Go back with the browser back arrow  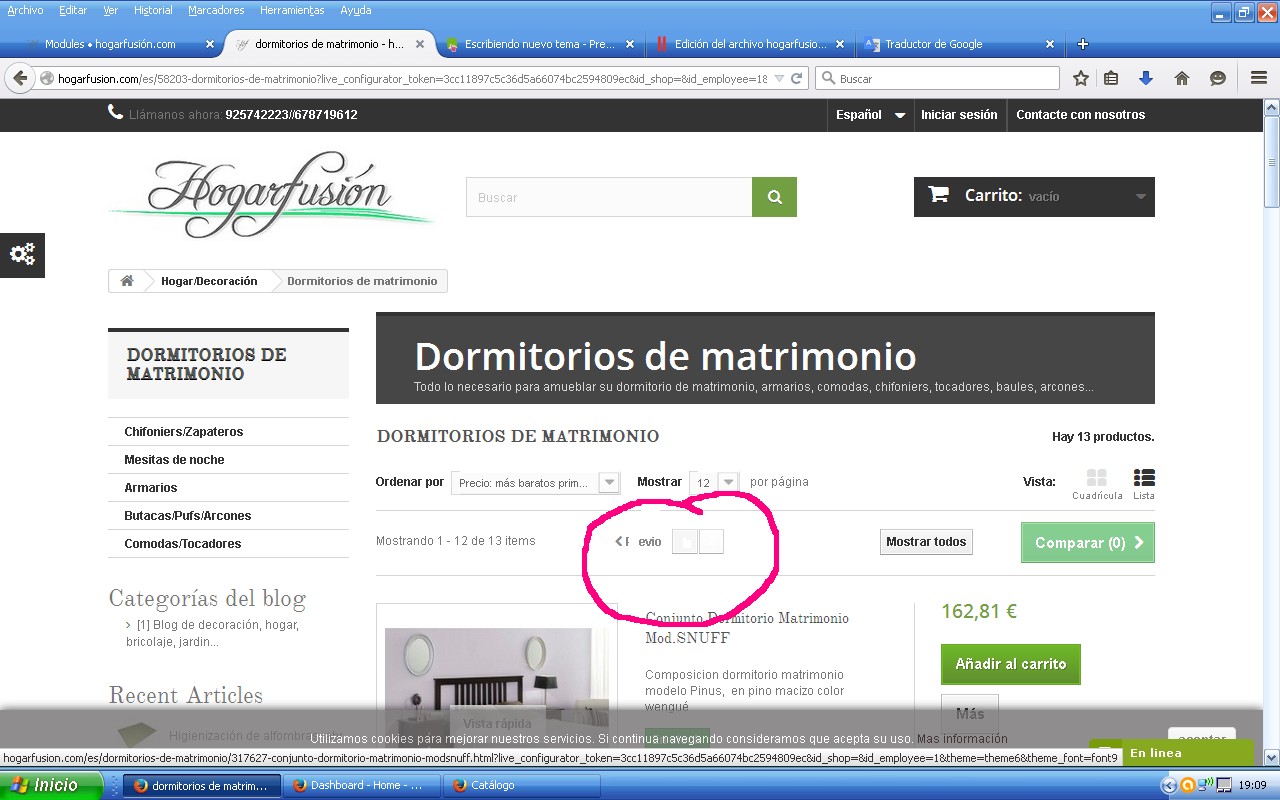pos(20,78)
